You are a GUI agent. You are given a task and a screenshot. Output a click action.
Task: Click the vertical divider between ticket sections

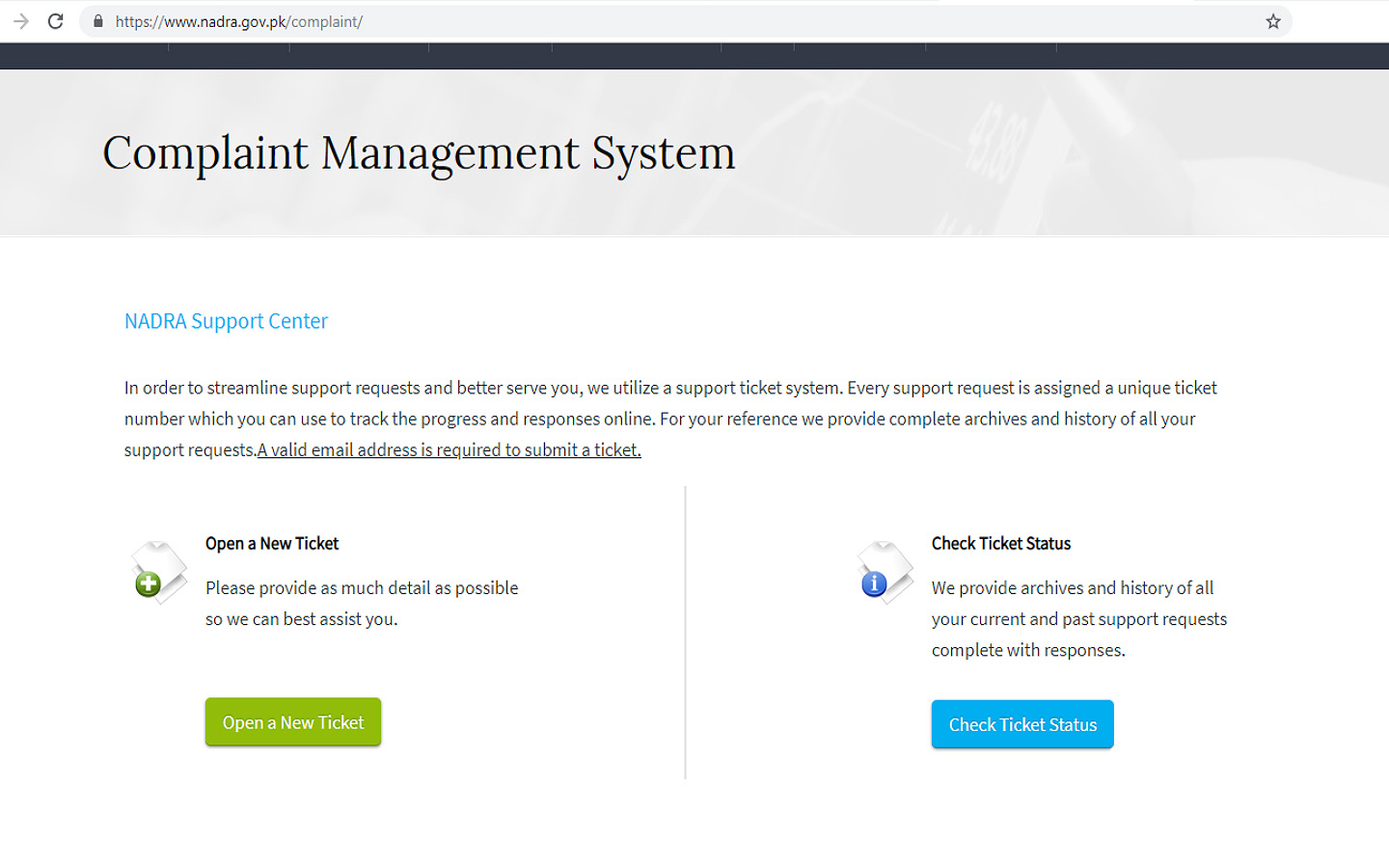686,632
